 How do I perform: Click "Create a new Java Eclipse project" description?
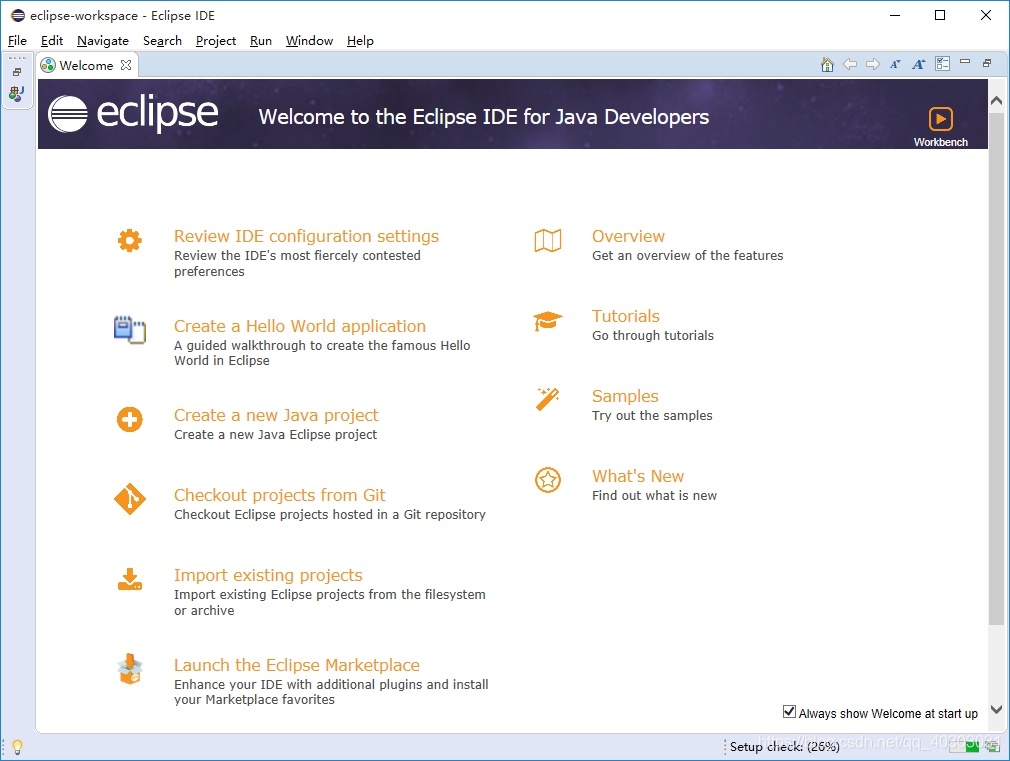point(276,435)
